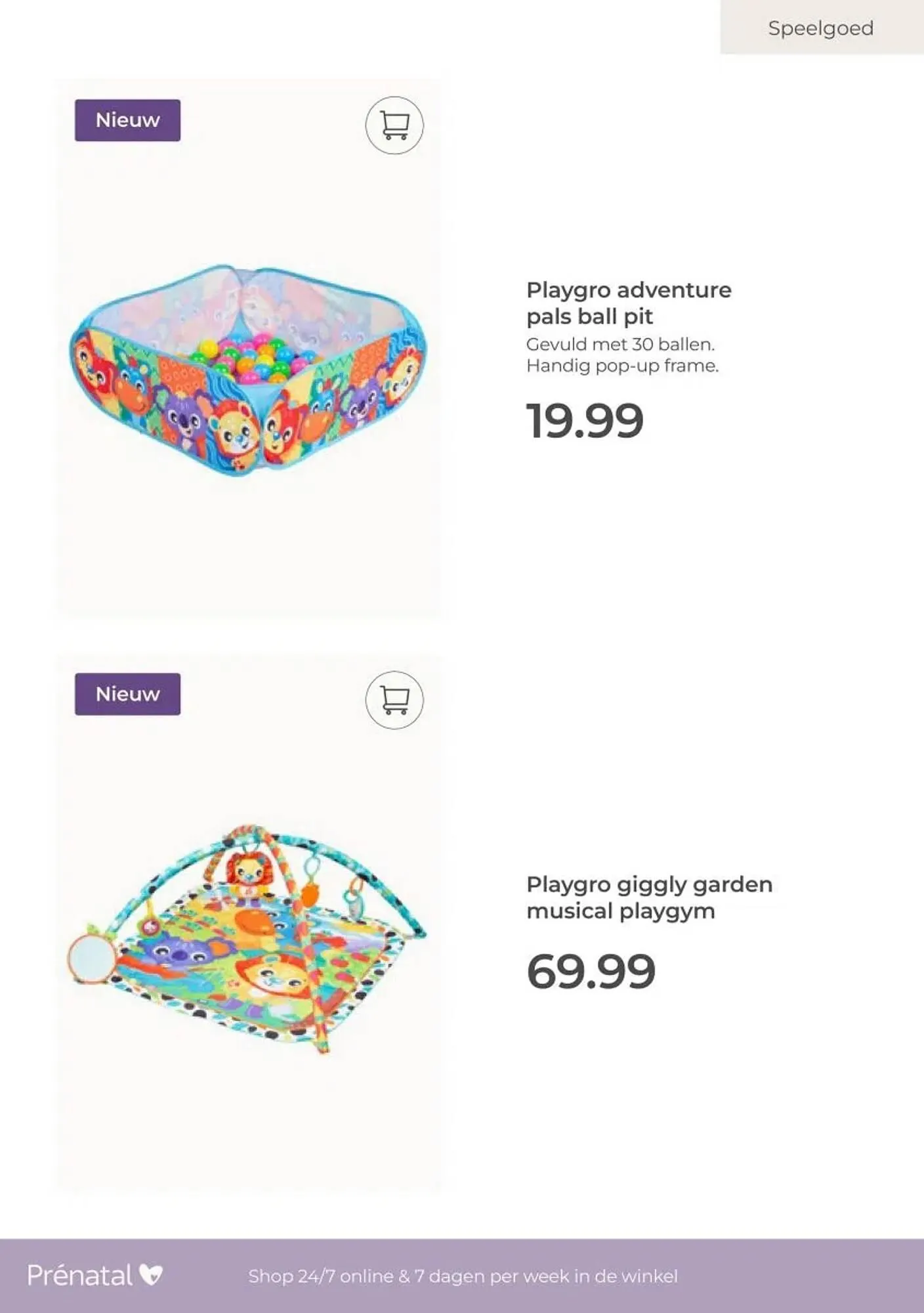Add the Playgro ball pit to cart
This screenshot has width=924, height=1313.
tap(394, 125)
